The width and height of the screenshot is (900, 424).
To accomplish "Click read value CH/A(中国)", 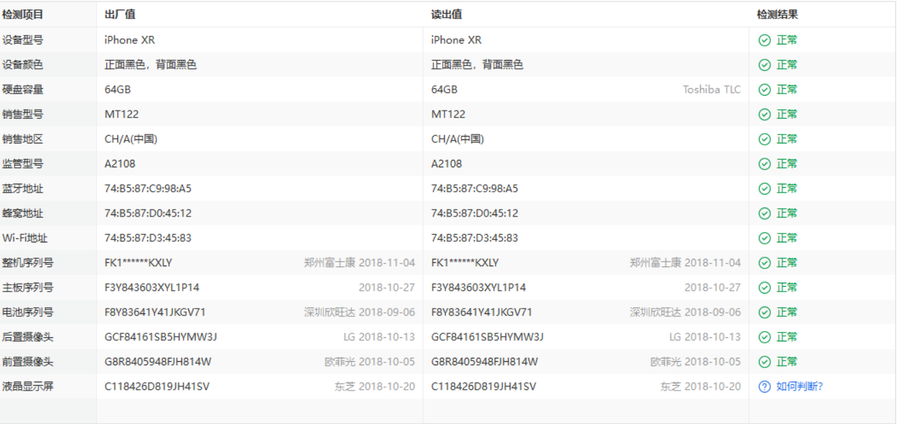I will (457, 139).
